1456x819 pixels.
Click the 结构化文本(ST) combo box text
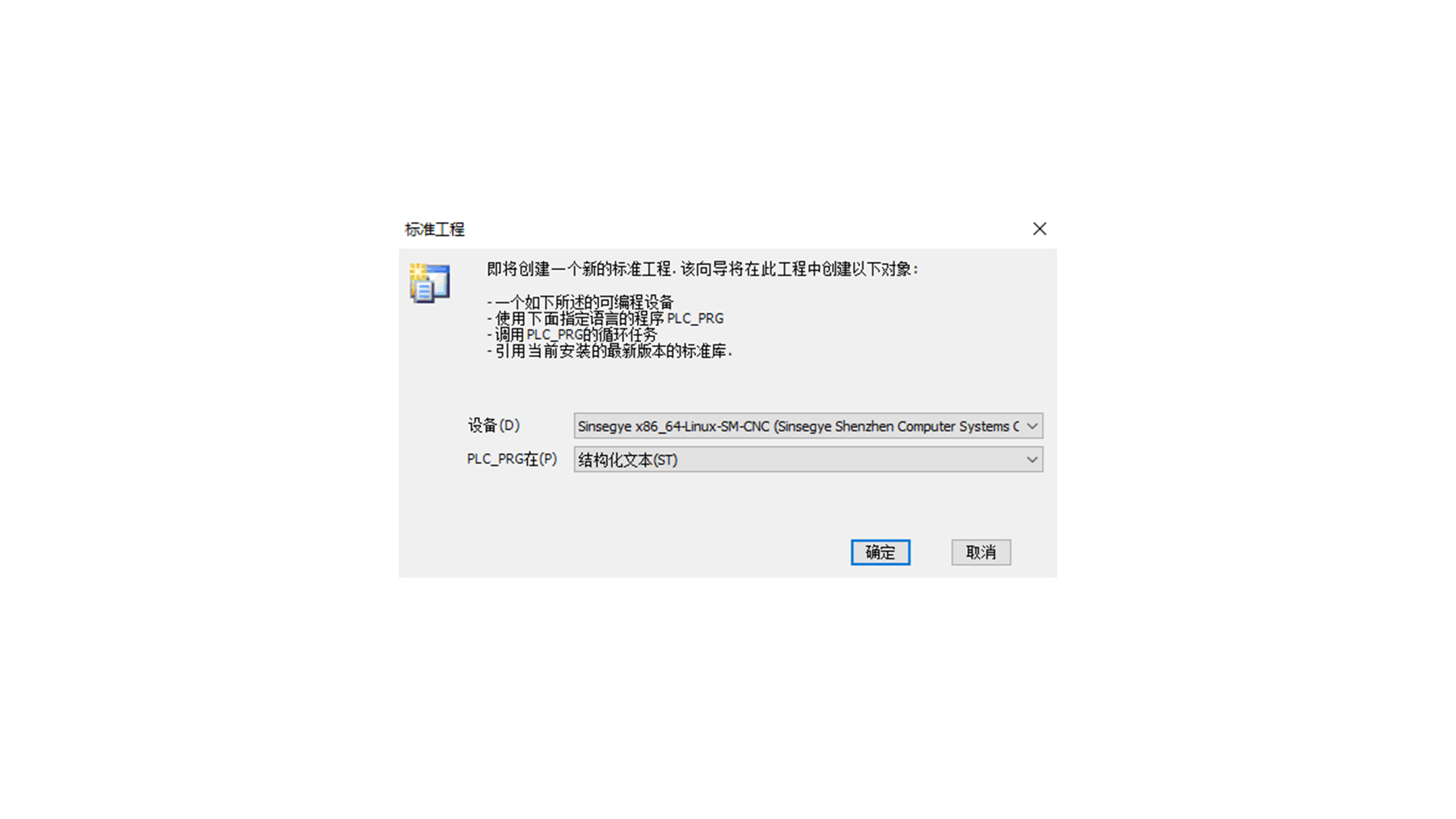pyautogui.click(x=628, y=460)
